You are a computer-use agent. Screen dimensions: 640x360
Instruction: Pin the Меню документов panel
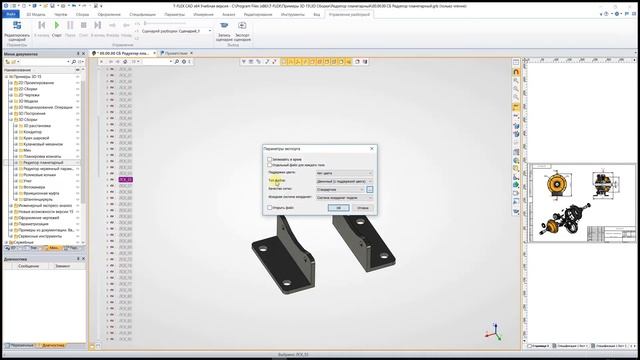pos(78,53)
